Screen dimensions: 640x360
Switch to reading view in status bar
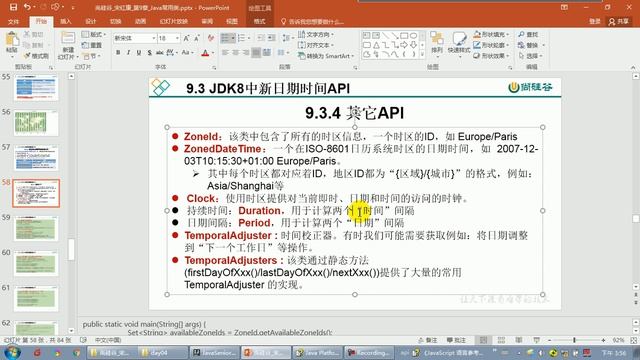click(519, 340)
